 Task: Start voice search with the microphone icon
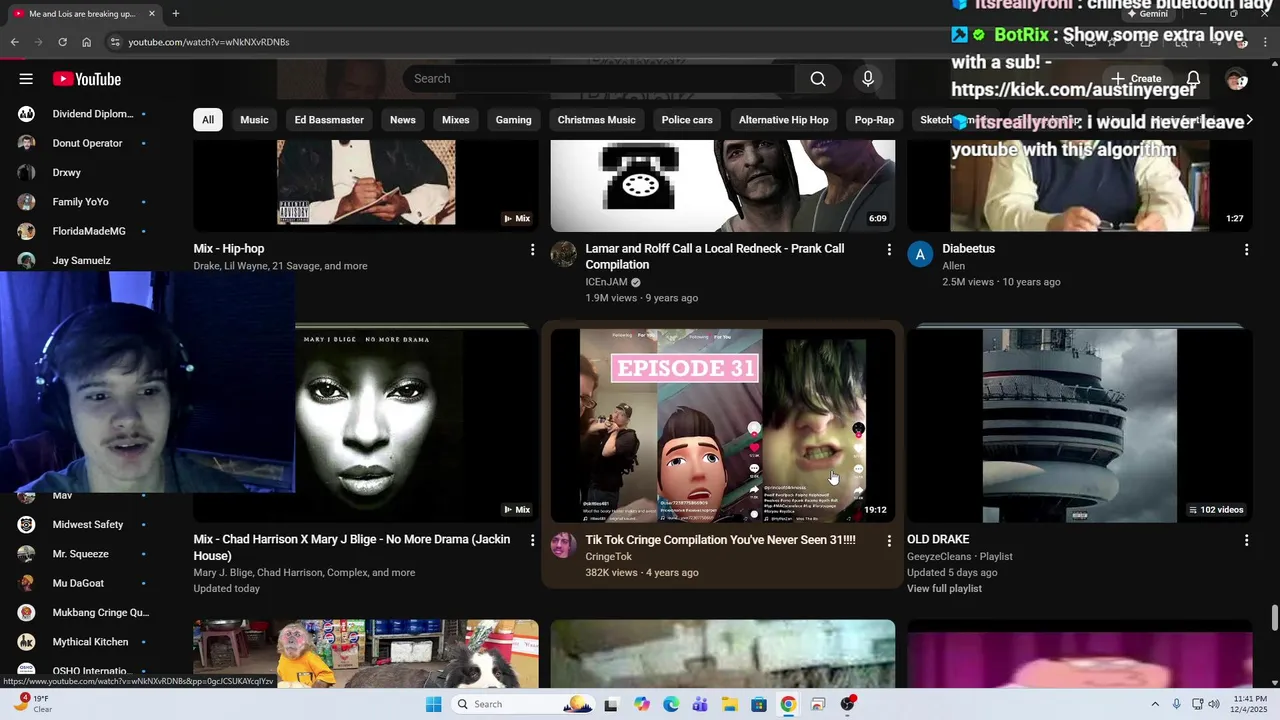pos(868,79)
